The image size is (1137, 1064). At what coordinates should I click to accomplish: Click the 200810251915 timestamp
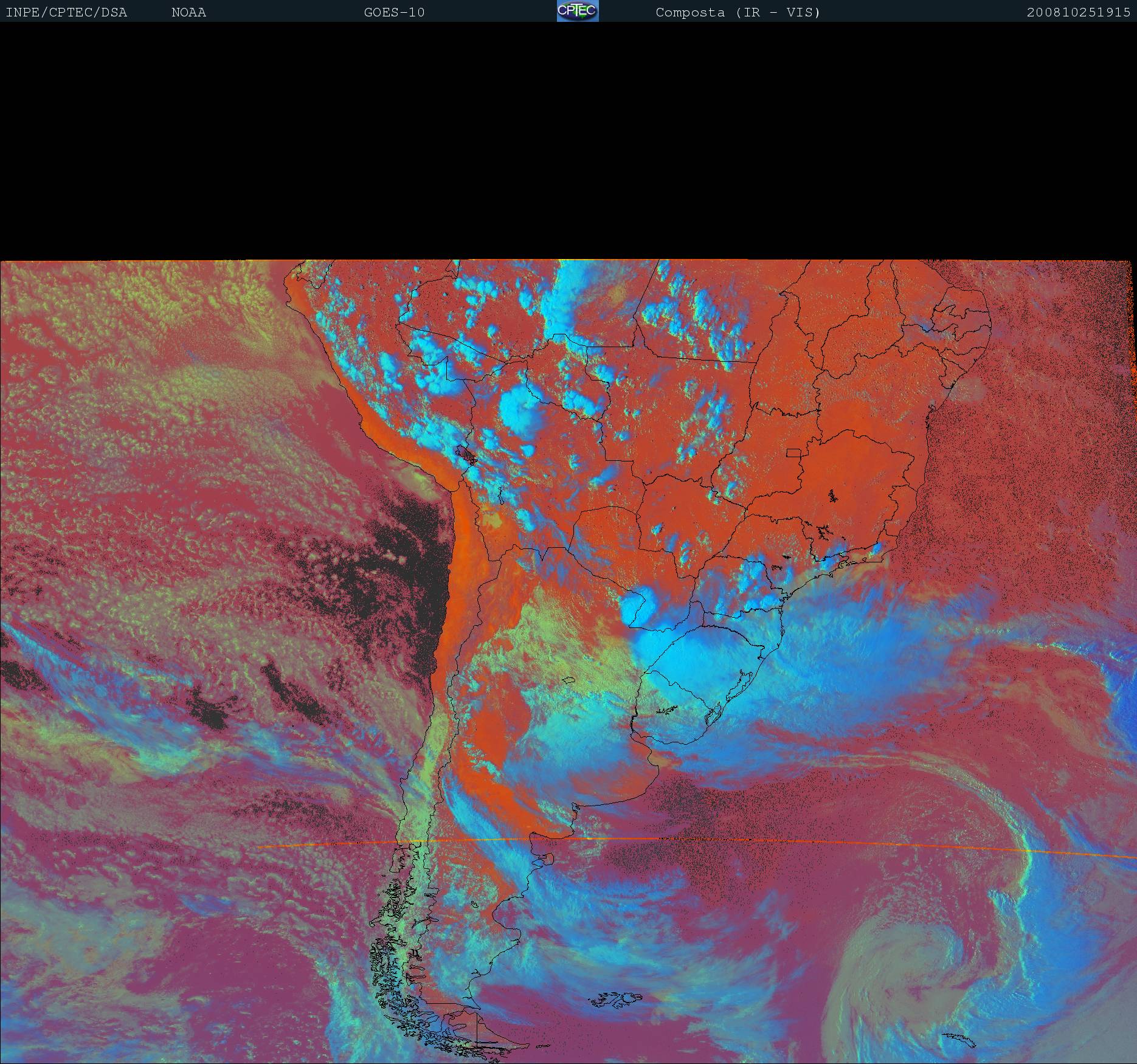(x=1078, y=12)
